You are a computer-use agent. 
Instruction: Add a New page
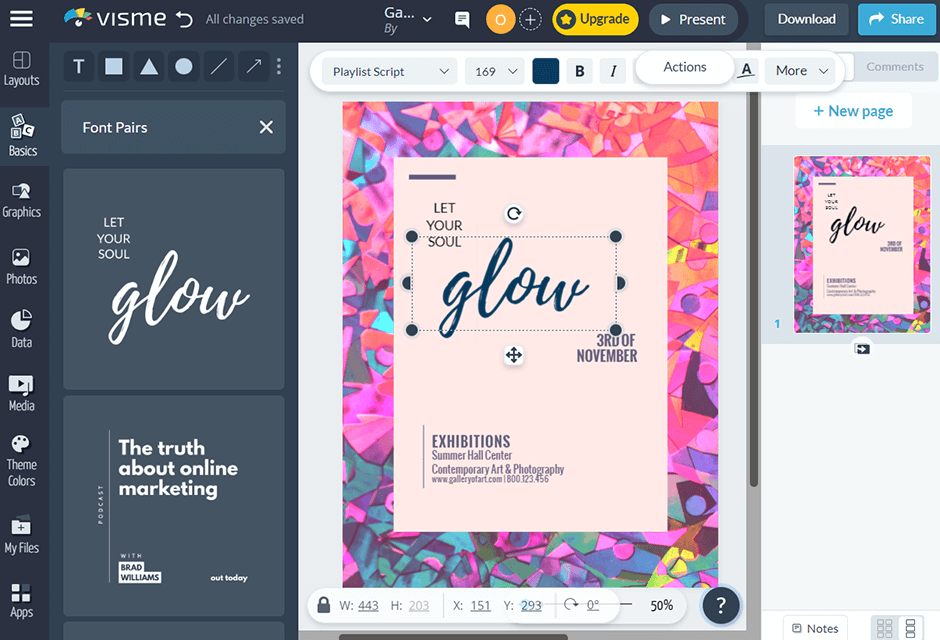(x=853, y=111)
